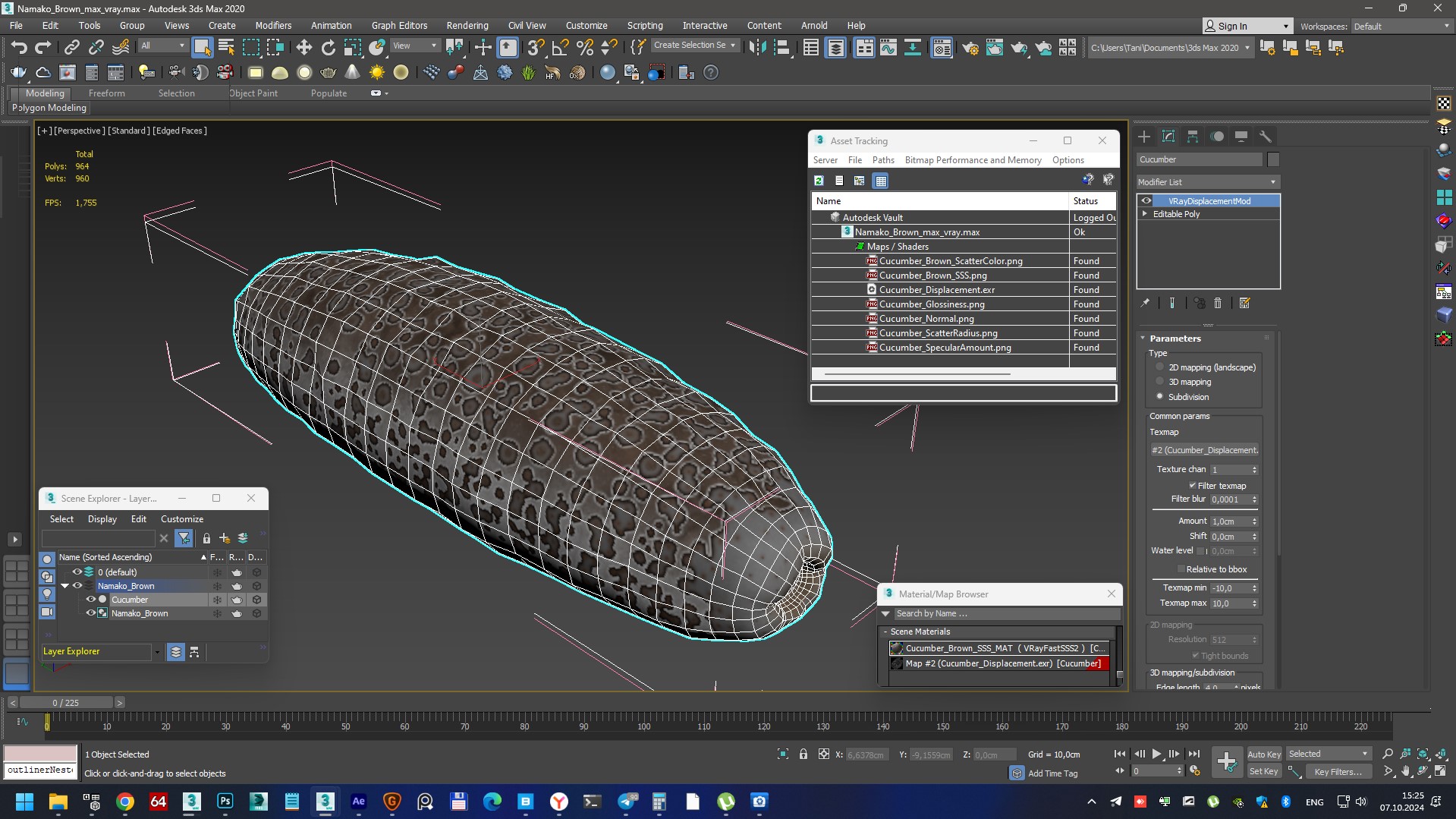Toggle Percent Snap icon
The height and width of the screenshot is (819, 1456).
584,48
